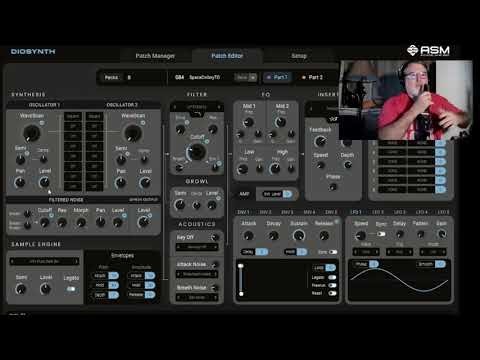Select the LFO 3 tab
This screenshot has width=480, height=360.
(x=399, y=212)
